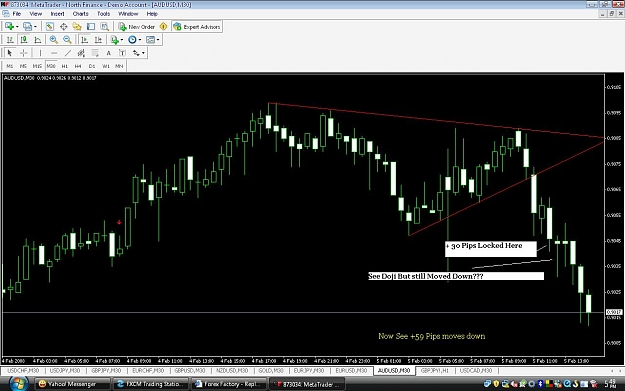Switch timeframe to H1

click(65, 66)
